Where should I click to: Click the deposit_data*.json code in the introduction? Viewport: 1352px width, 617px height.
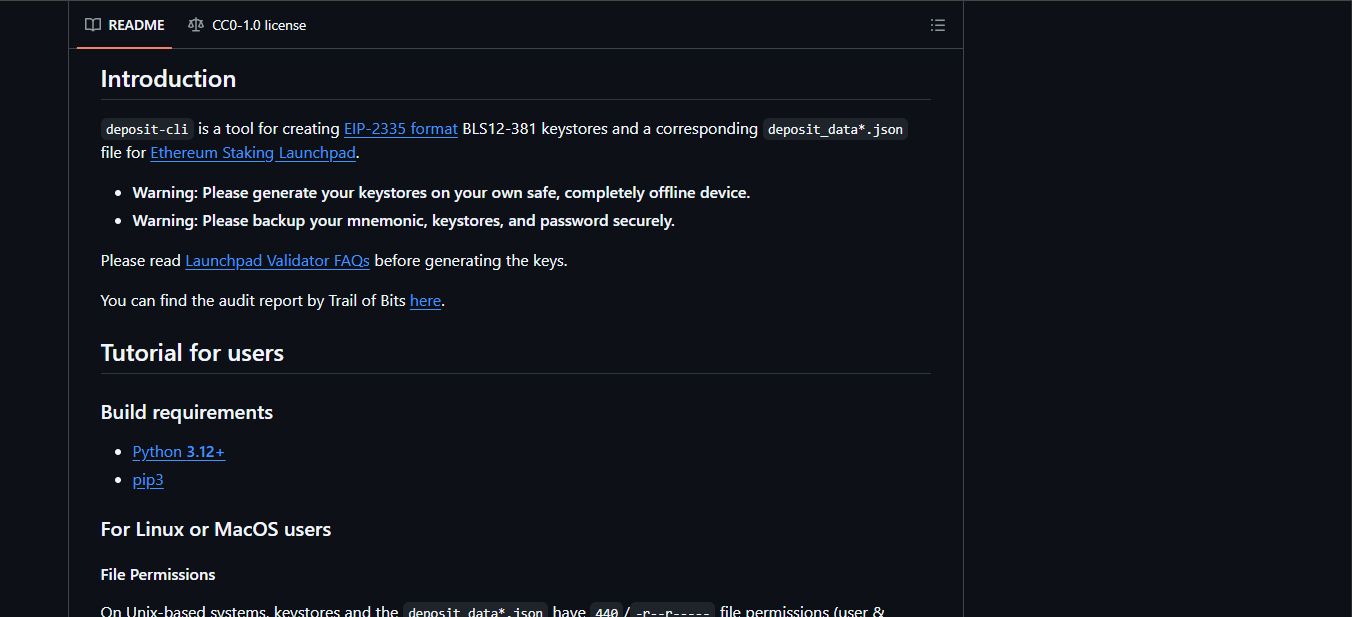point(835,129)
